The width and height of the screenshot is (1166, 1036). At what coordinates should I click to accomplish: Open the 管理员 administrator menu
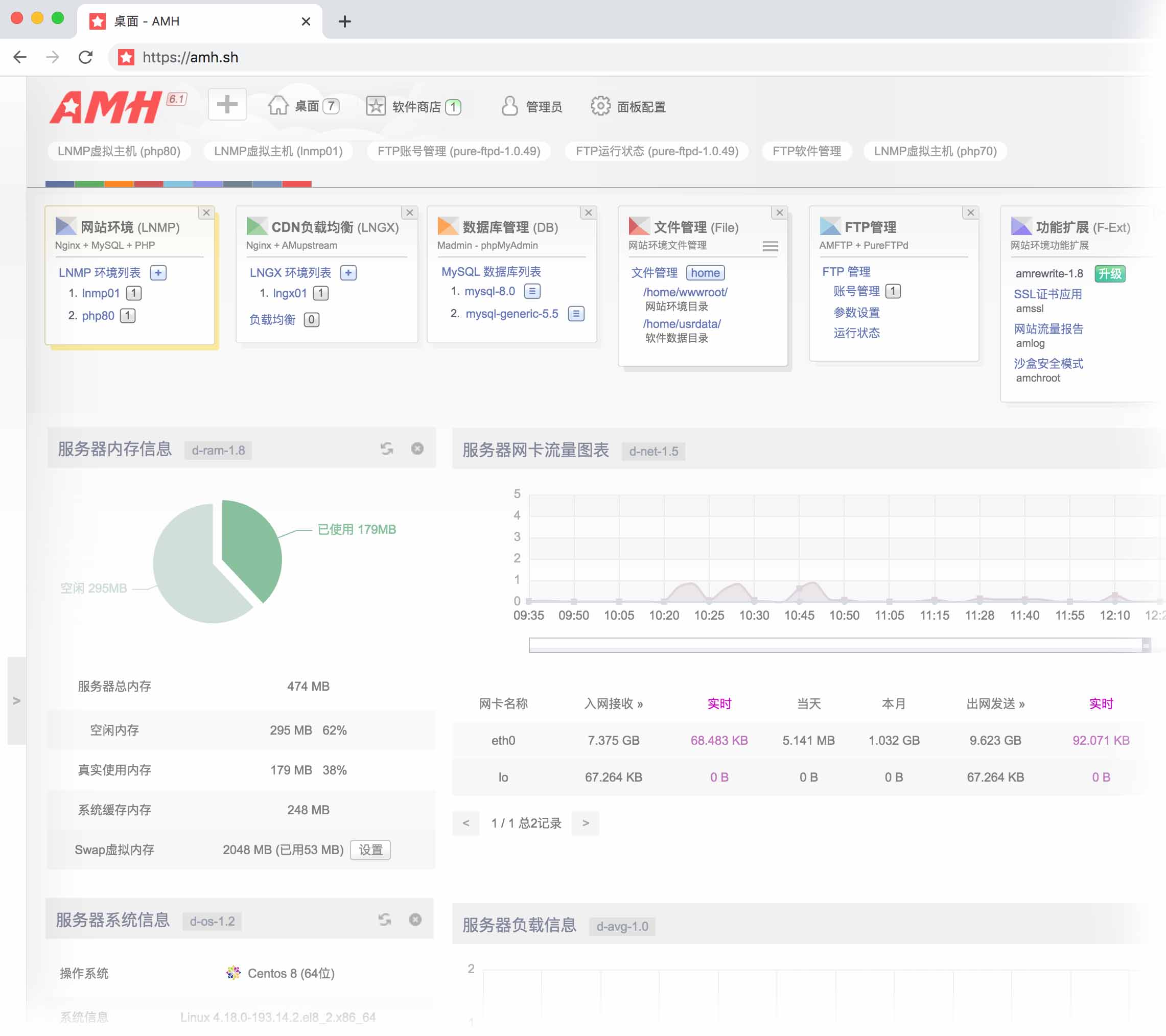pos(532,106)
